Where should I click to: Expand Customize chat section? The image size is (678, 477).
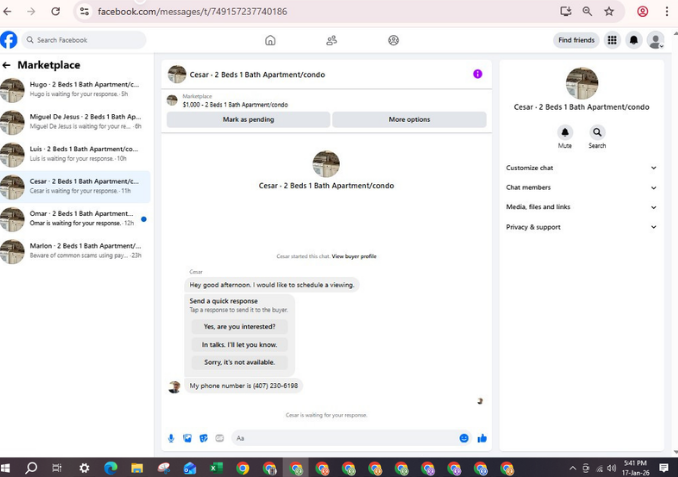[x=581, y=168]
